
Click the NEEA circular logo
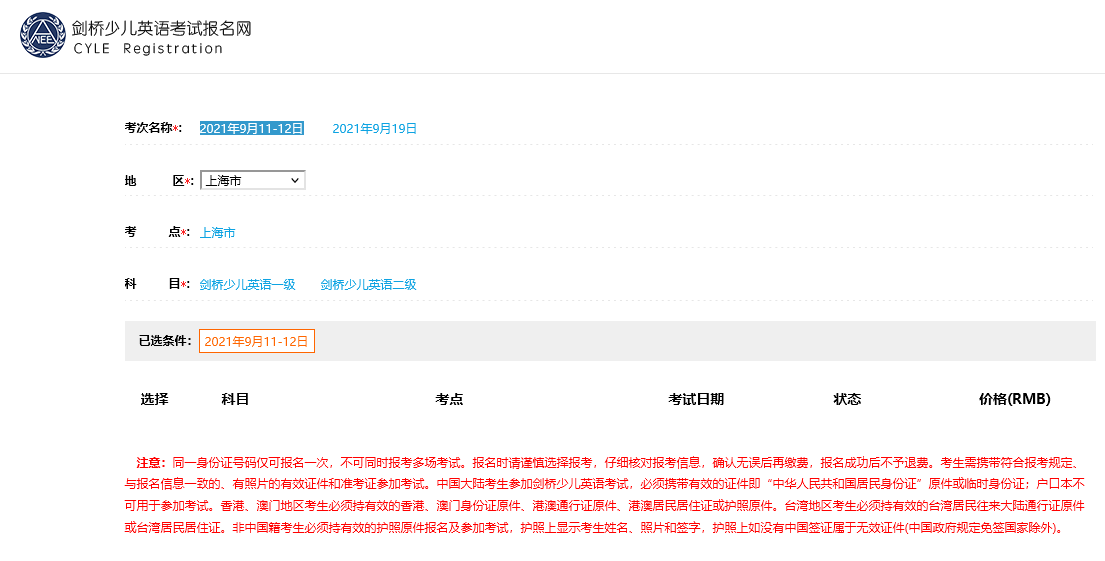43,36
